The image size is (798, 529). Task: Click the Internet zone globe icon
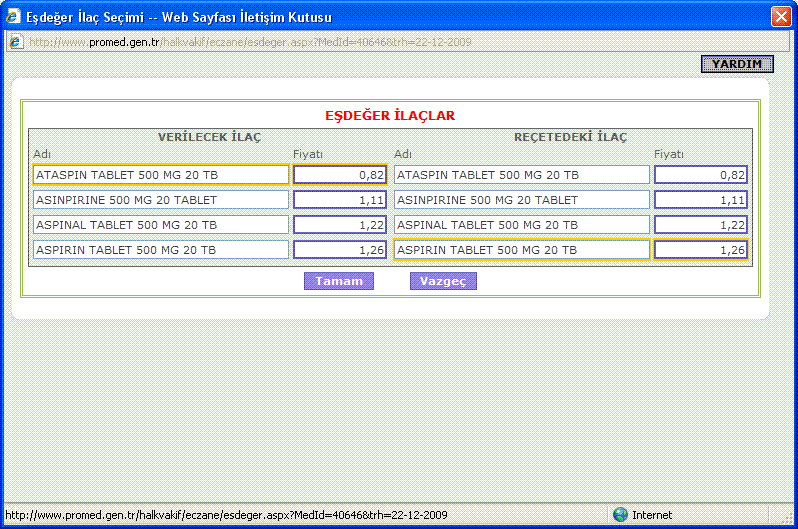click(620, 515)
